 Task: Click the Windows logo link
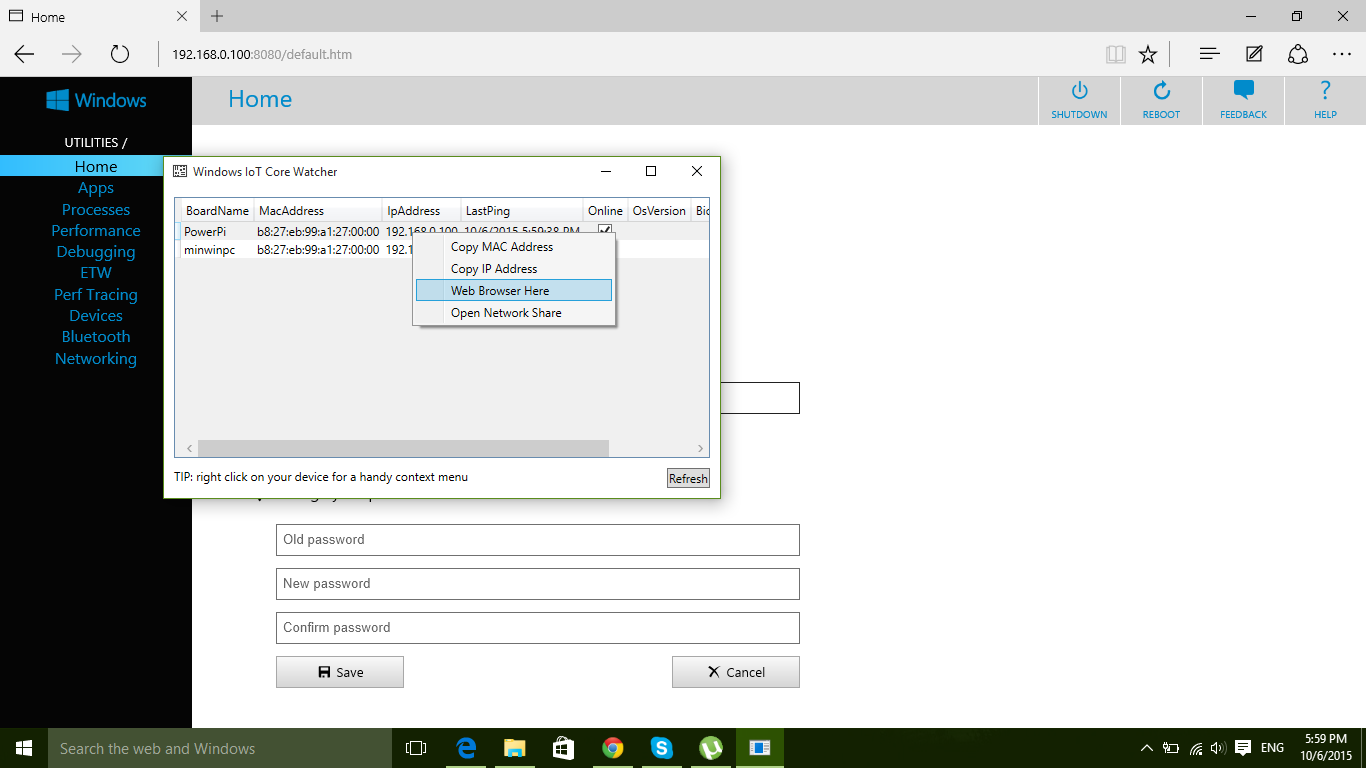[x=96, y=100]
